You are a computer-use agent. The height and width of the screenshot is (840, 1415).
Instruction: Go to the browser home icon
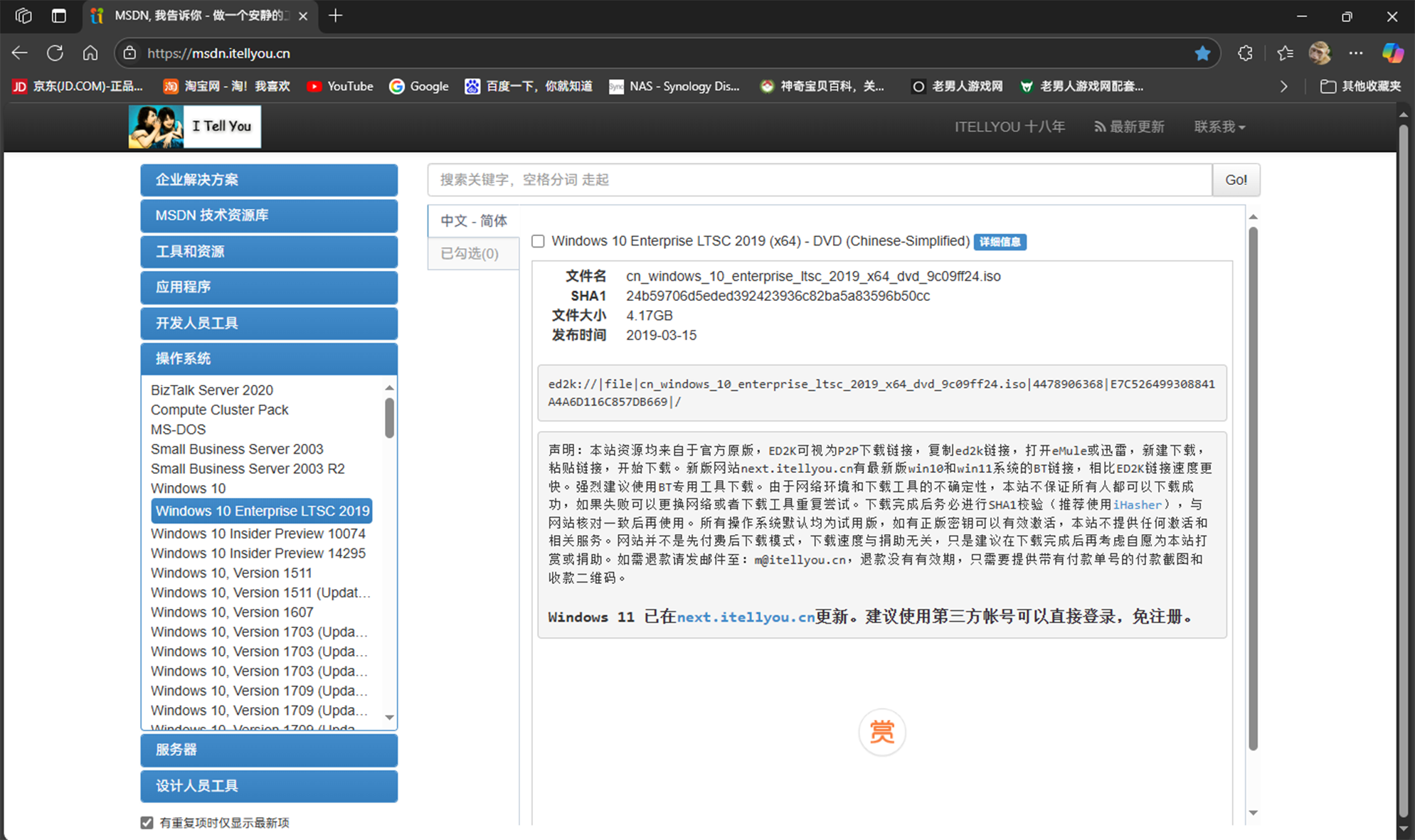coord(90,53)
